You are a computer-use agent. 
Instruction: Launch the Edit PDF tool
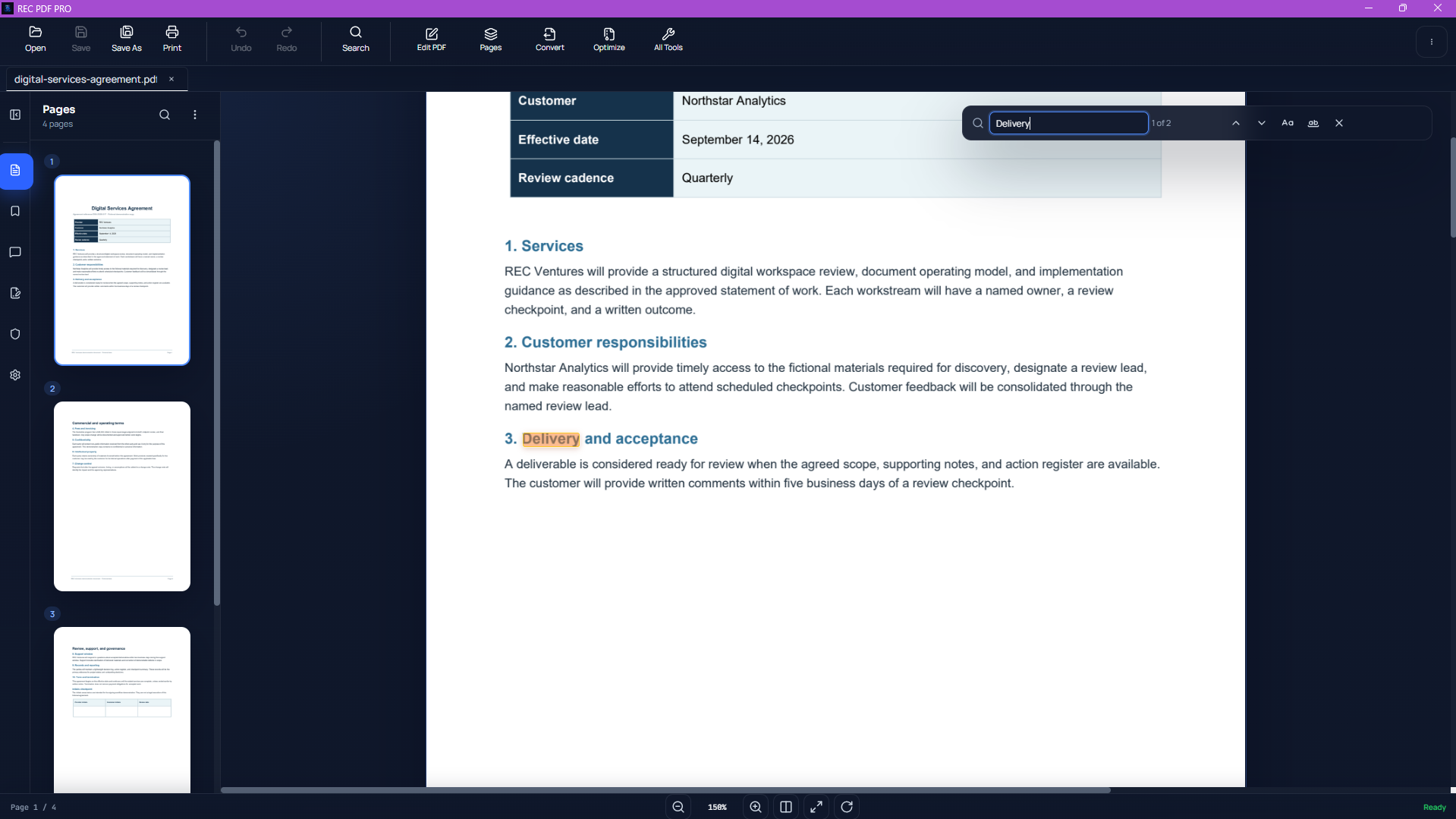[x=432, y=39]
